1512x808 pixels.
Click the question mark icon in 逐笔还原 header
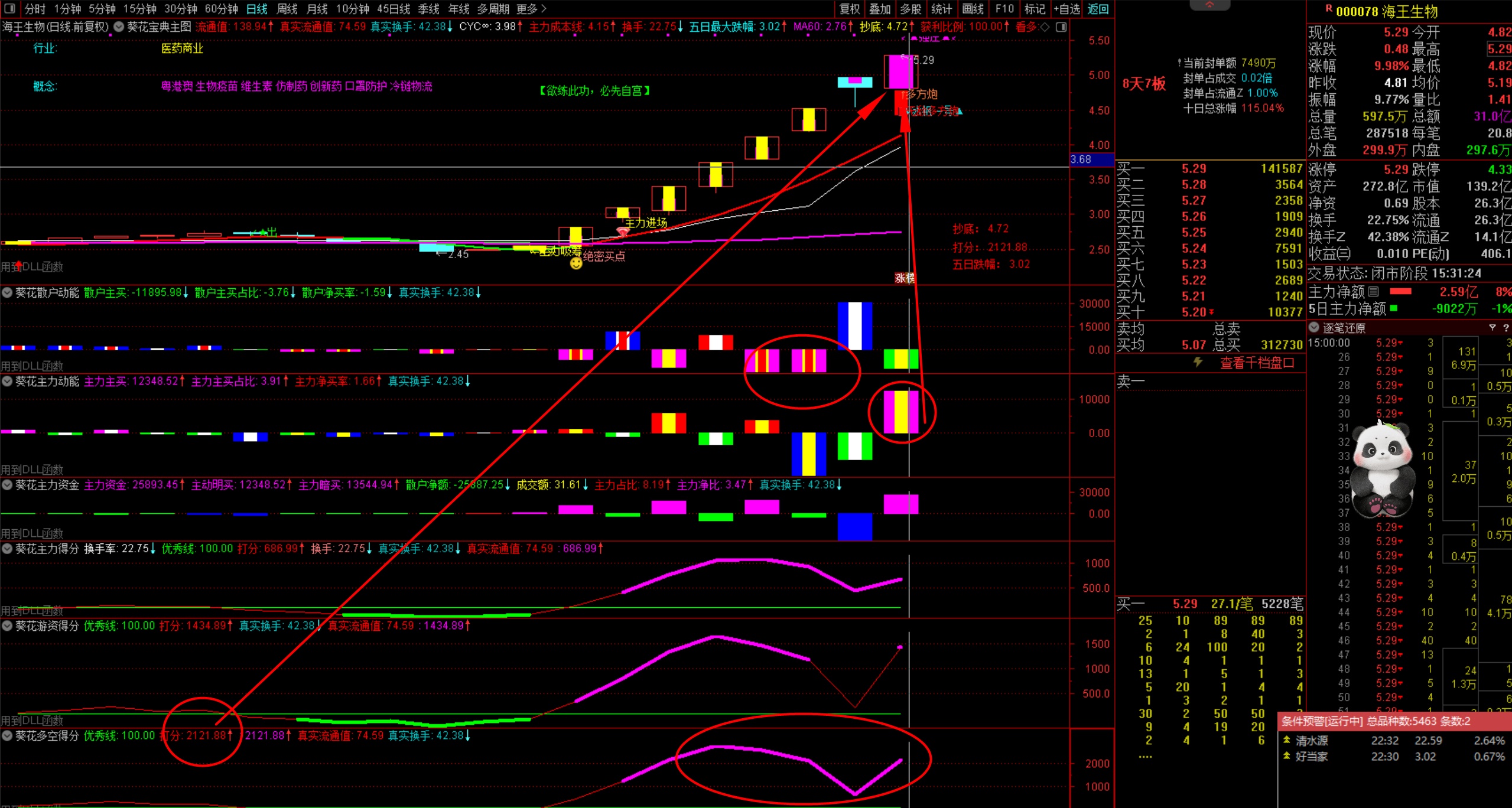tap(1506, 327)
